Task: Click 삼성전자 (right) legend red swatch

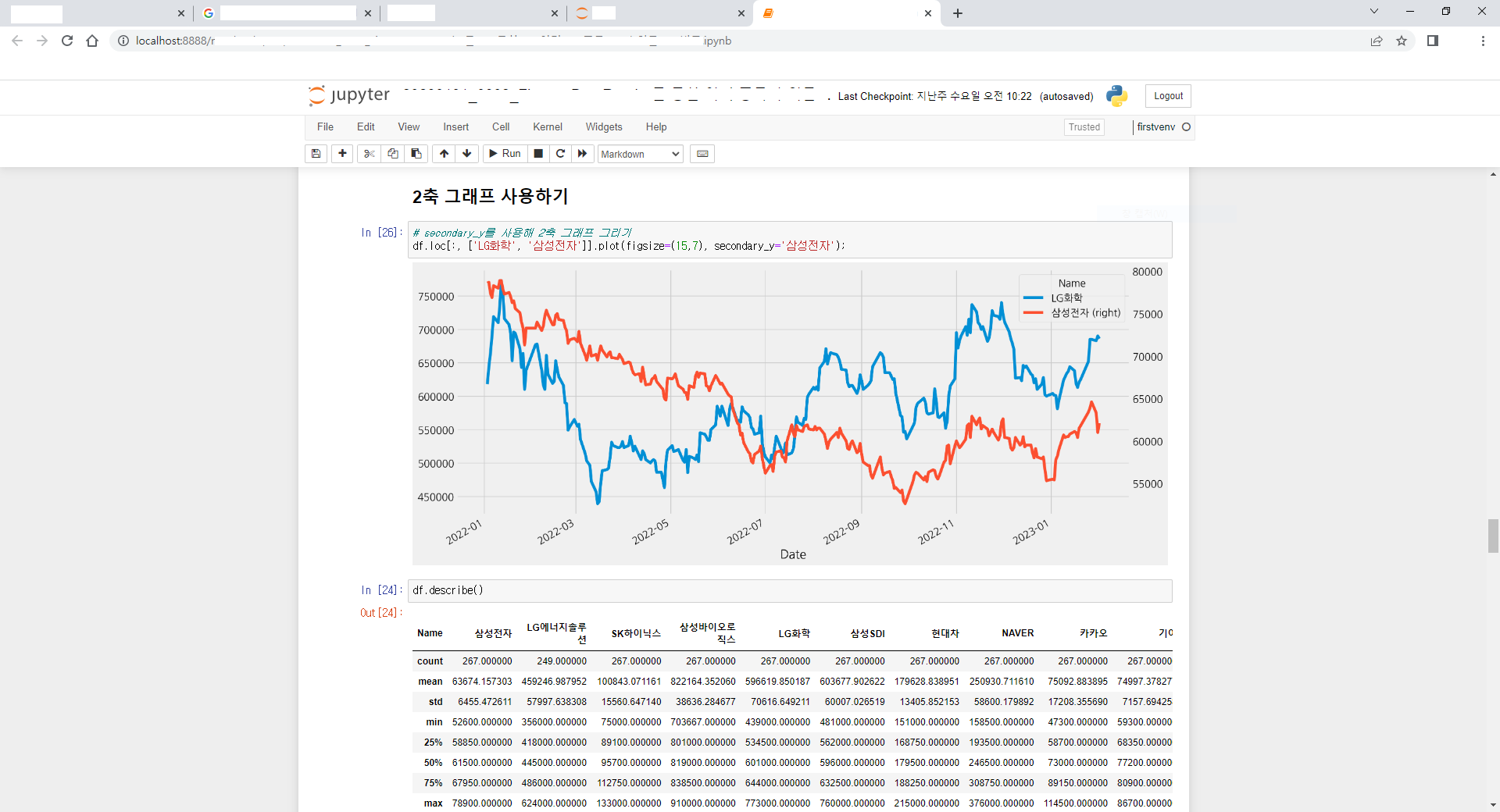Action: coord(1033,313)
